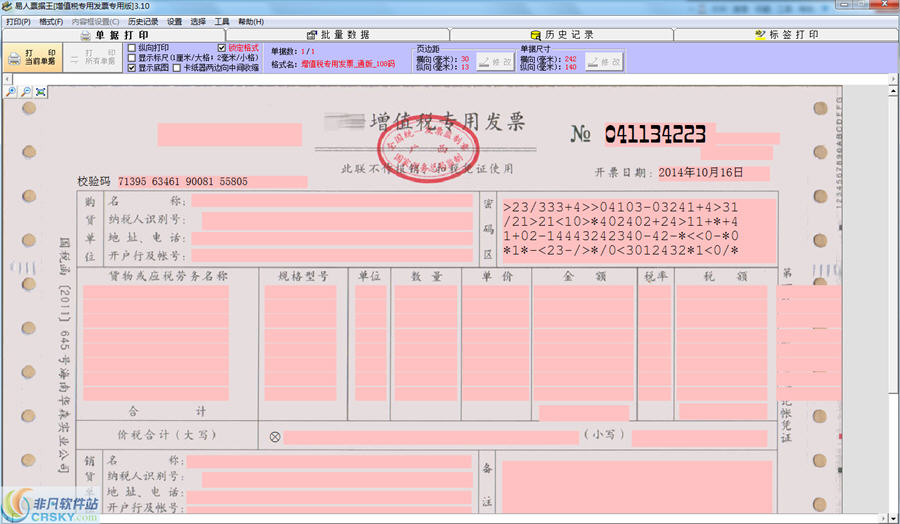900x524 pixels.
Task: Click the buyer 名称 input field
Action: coord(332,200)
